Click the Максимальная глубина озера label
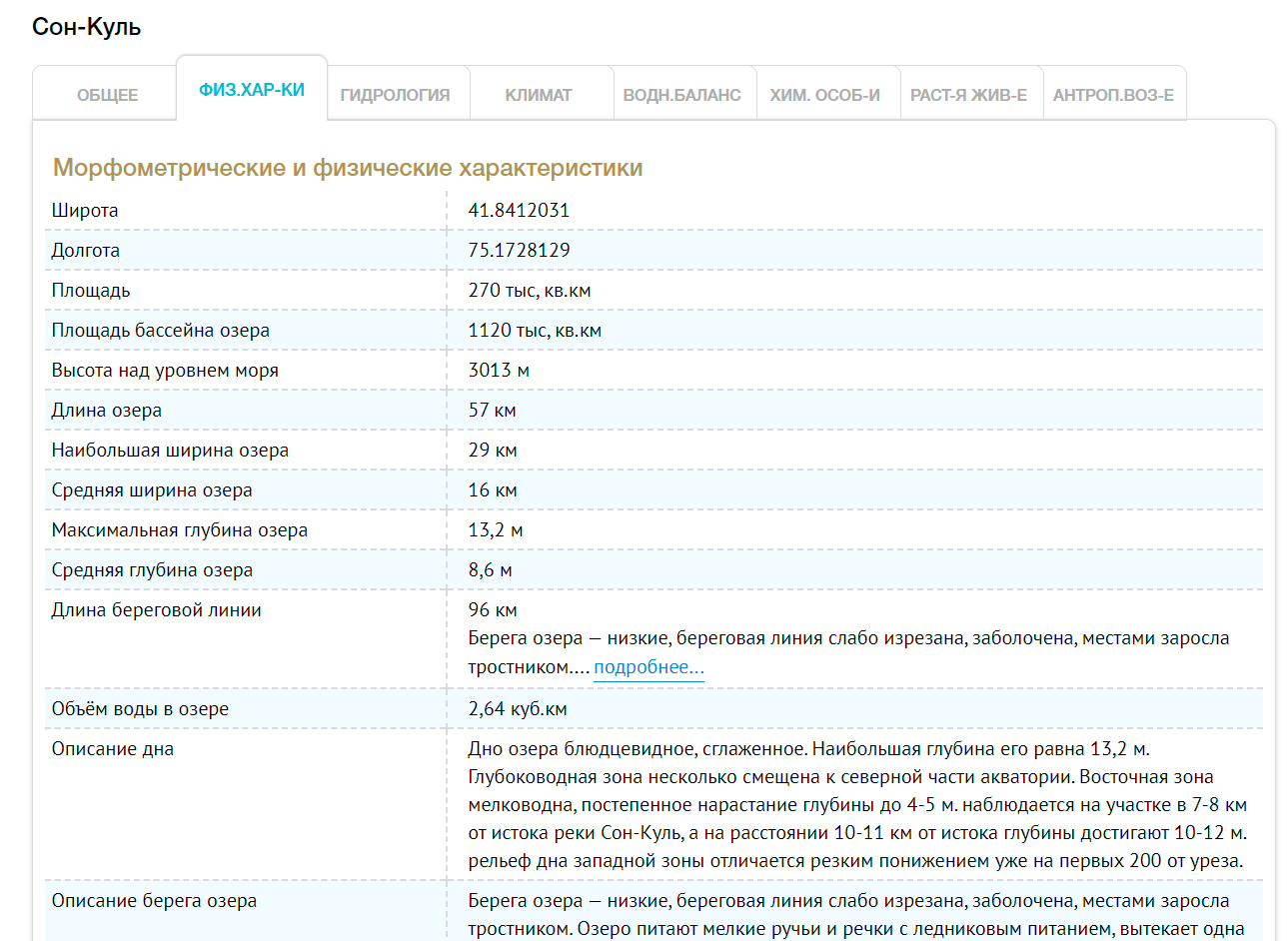 pos(180,530)
